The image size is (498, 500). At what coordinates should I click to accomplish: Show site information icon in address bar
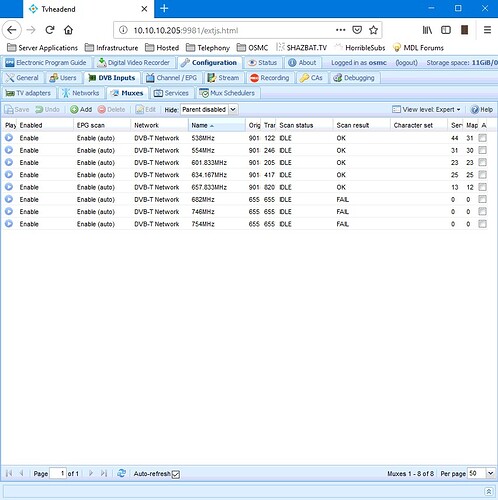pos(123,30)
